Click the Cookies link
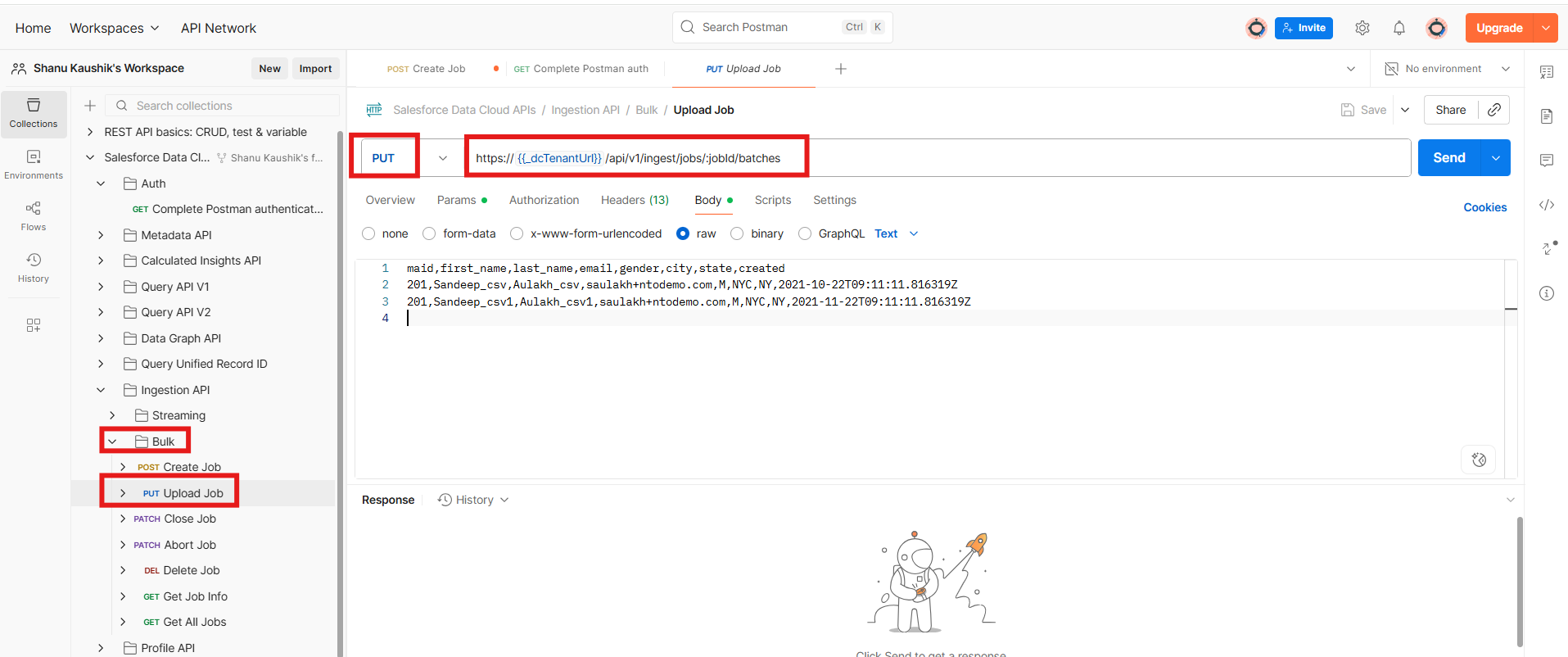The image size is (1568, 657). tap(1484, 207)
